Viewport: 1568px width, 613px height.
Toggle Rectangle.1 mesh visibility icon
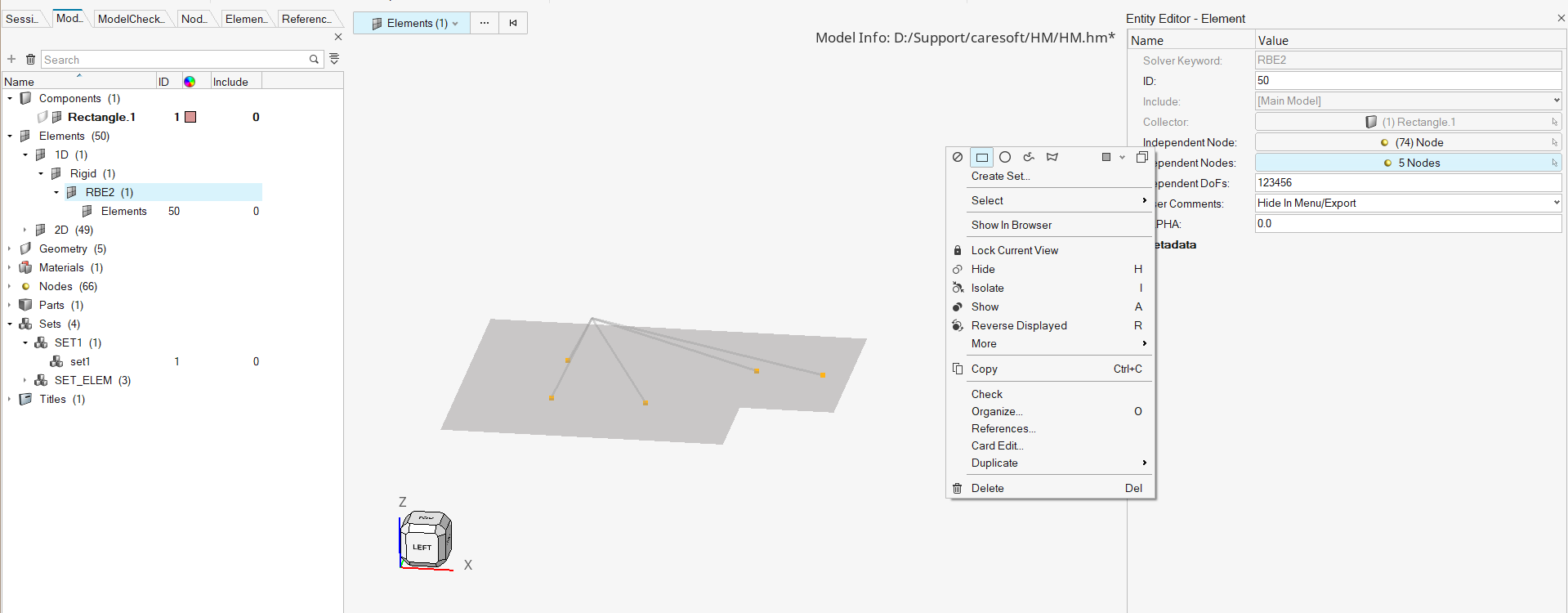[57, 117]
